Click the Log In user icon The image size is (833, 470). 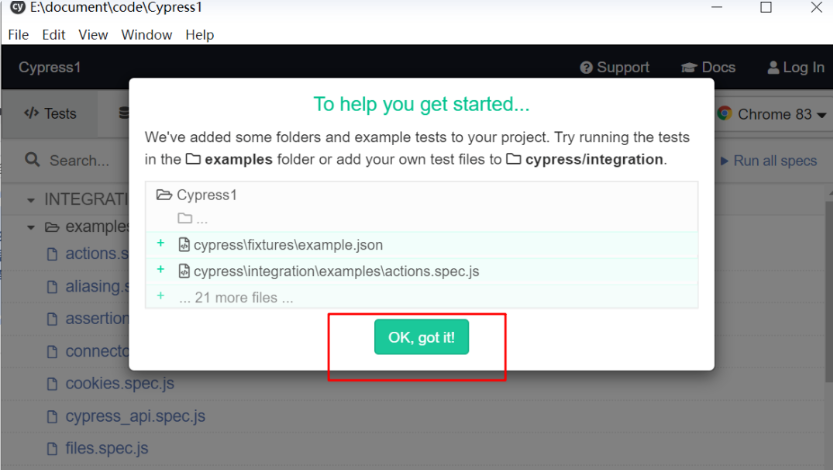point(774,67)
